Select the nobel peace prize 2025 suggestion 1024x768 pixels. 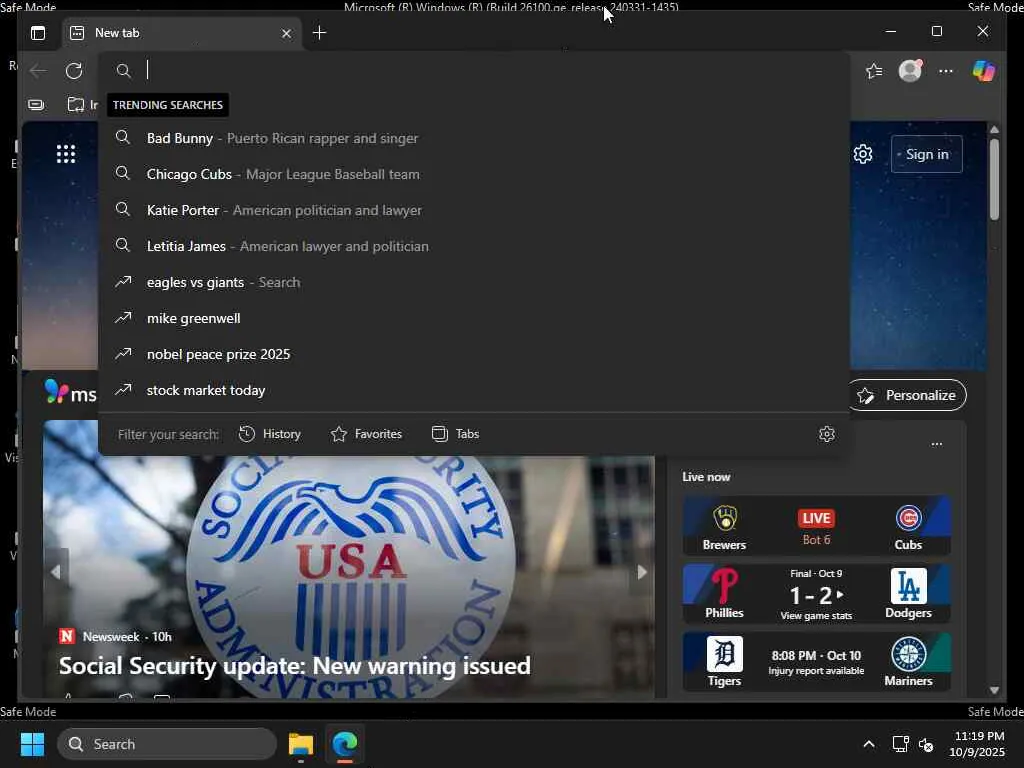[474, 354]
